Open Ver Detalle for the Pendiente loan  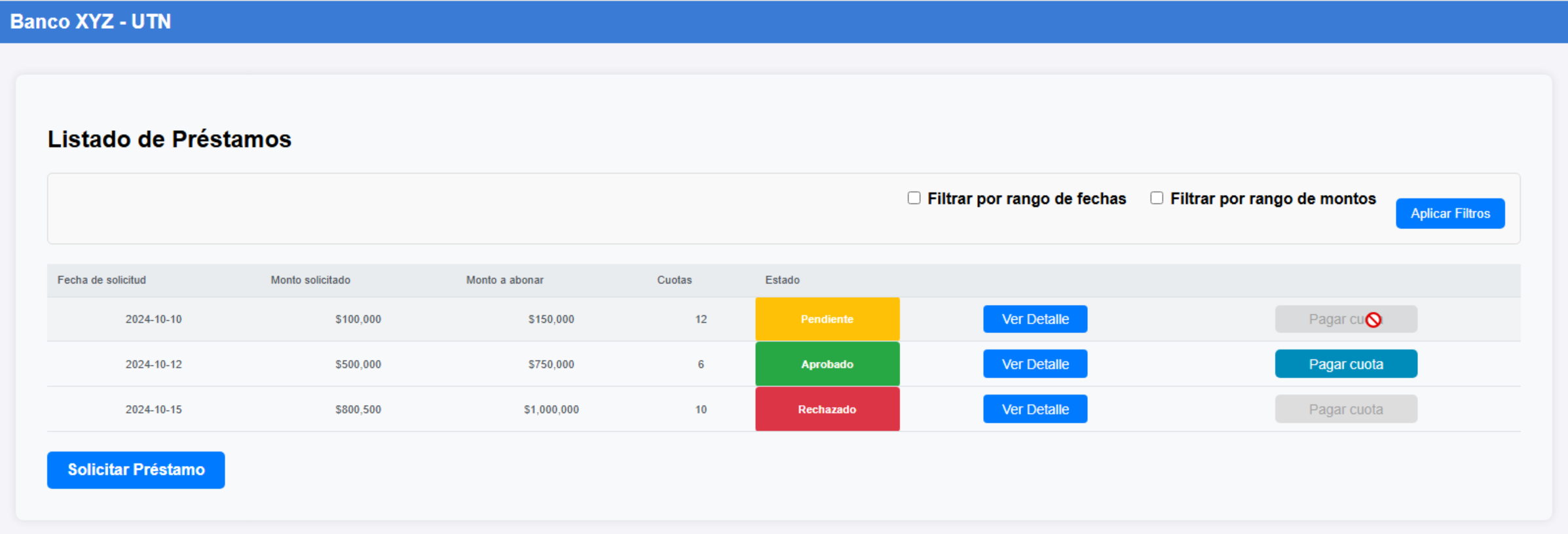[x=1035, y=319]
